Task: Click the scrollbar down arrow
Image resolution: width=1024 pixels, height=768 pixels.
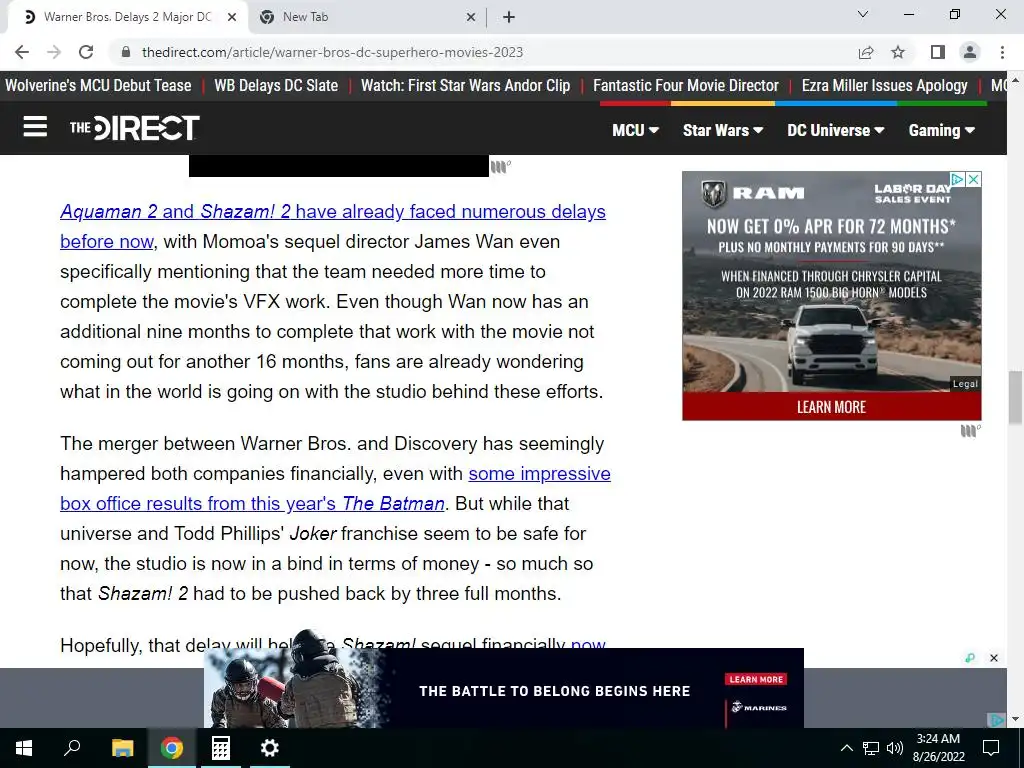Action: point(1016,720)
